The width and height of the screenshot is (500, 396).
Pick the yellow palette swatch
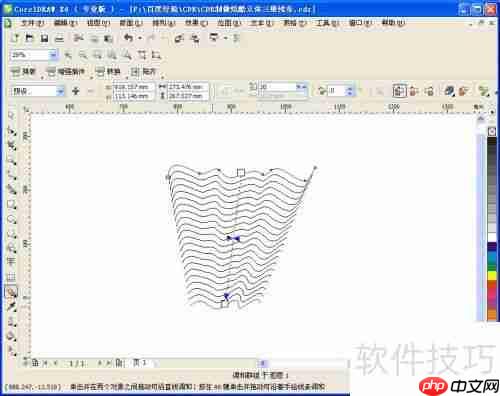[x=492, y=275]
